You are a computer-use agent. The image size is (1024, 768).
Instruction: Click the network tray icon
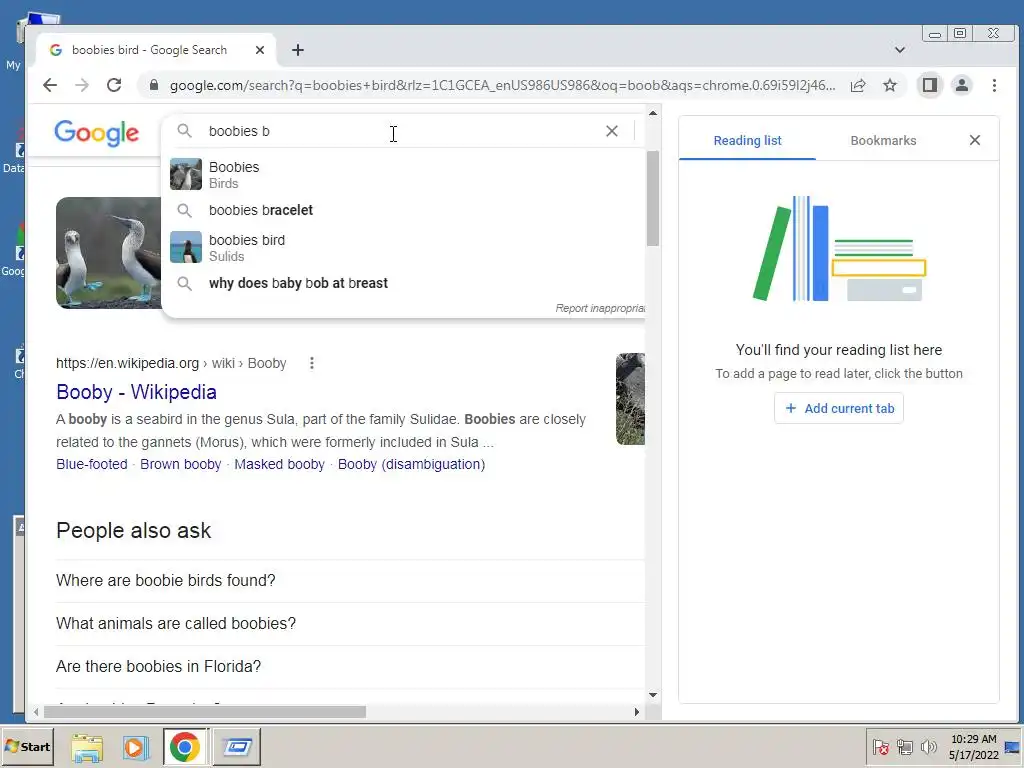point(904,747)
